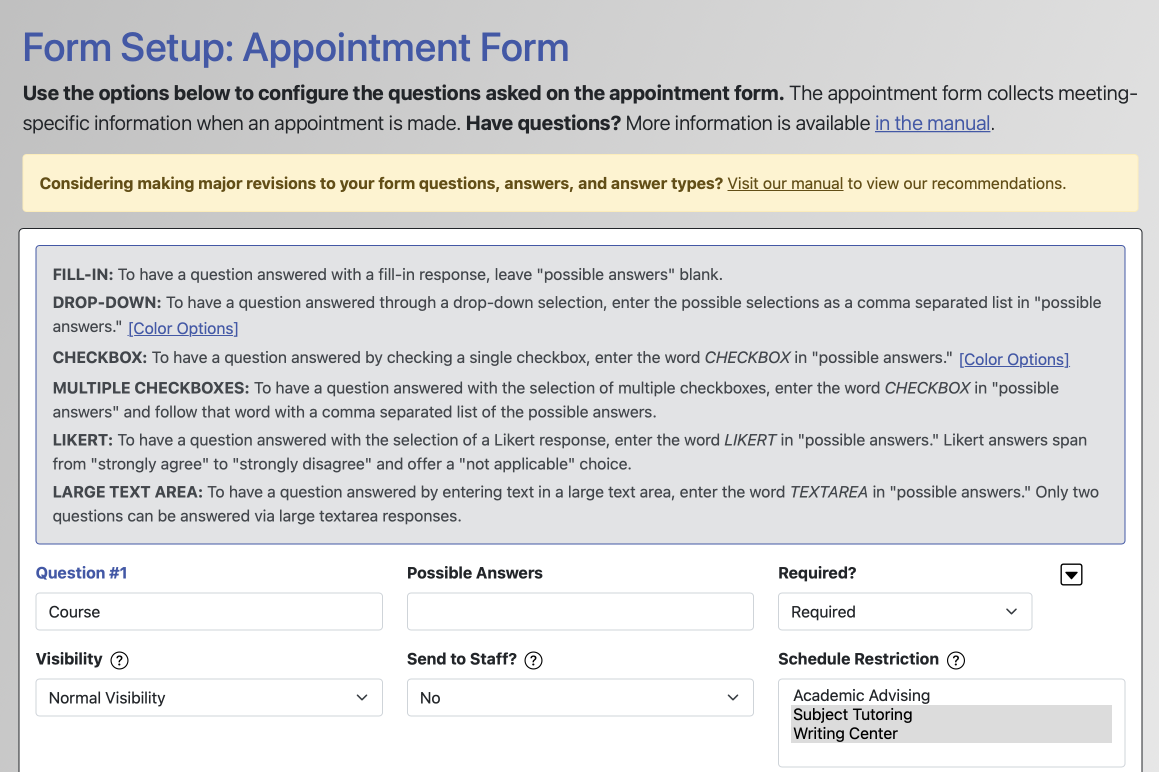This screenshot has width=1159, height=772.
Task: Click the Question #1 label
Action: [81, 573]
